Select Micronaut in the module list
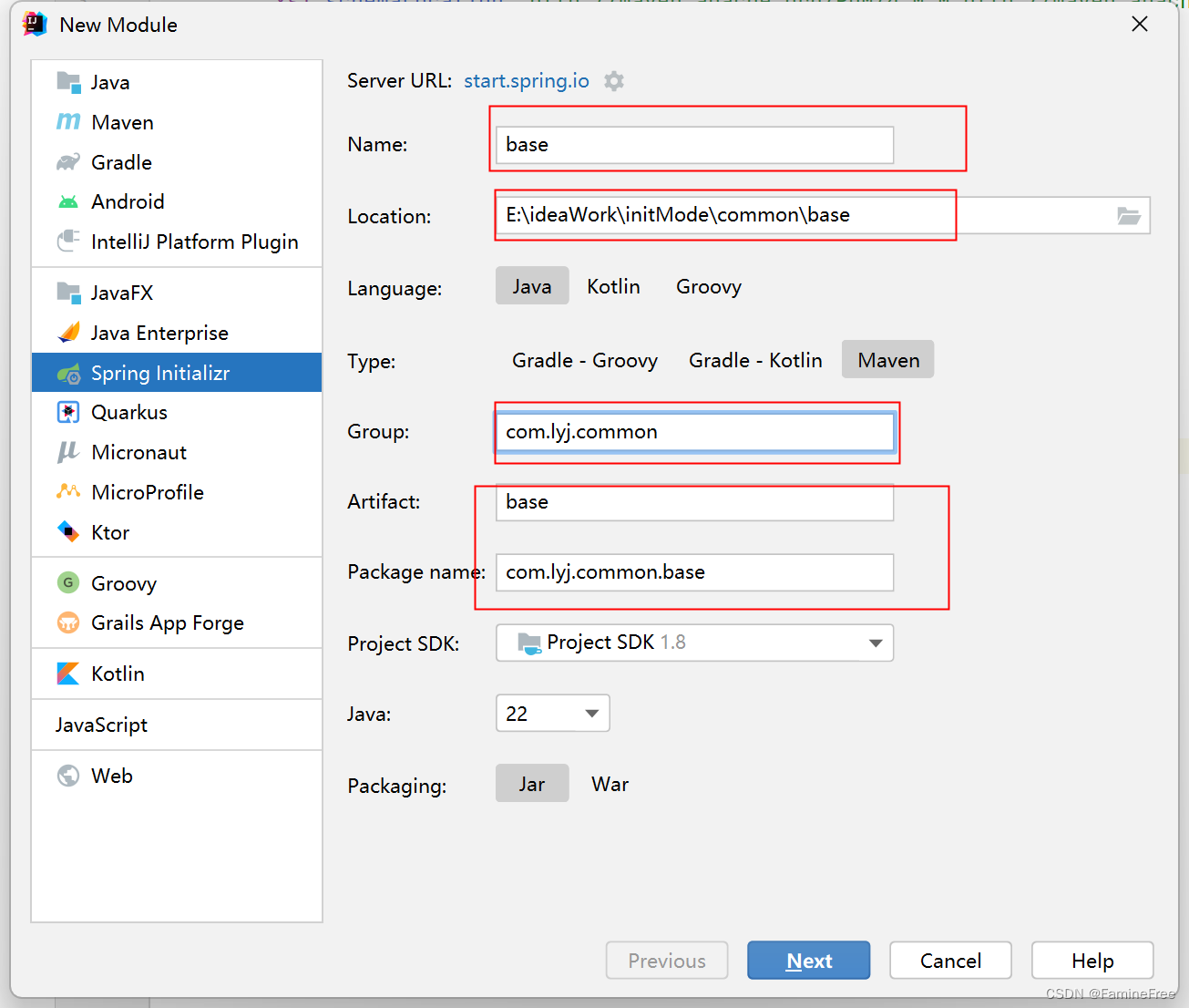 pyautogui.click(x=177, y=452)
